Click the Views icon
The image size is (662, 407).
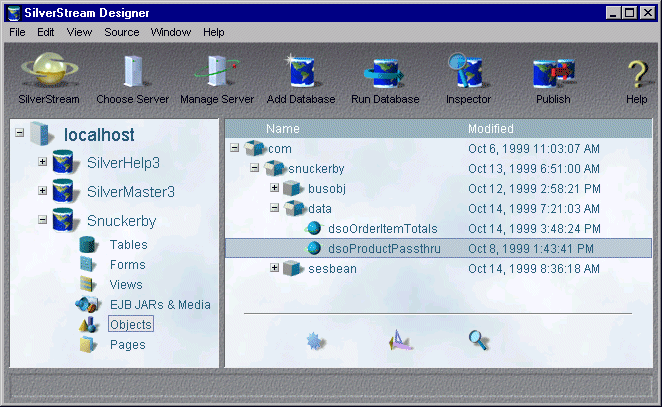pos(87,284)
